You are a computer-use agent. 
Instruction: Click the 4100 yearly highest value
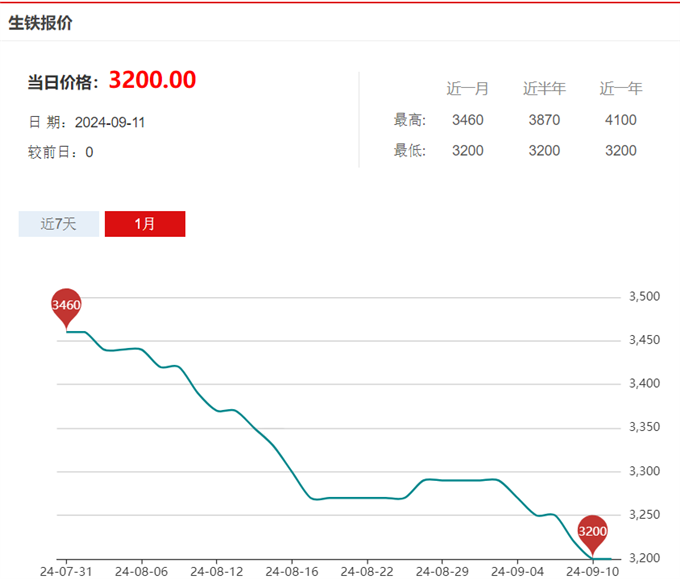point(621,120)
